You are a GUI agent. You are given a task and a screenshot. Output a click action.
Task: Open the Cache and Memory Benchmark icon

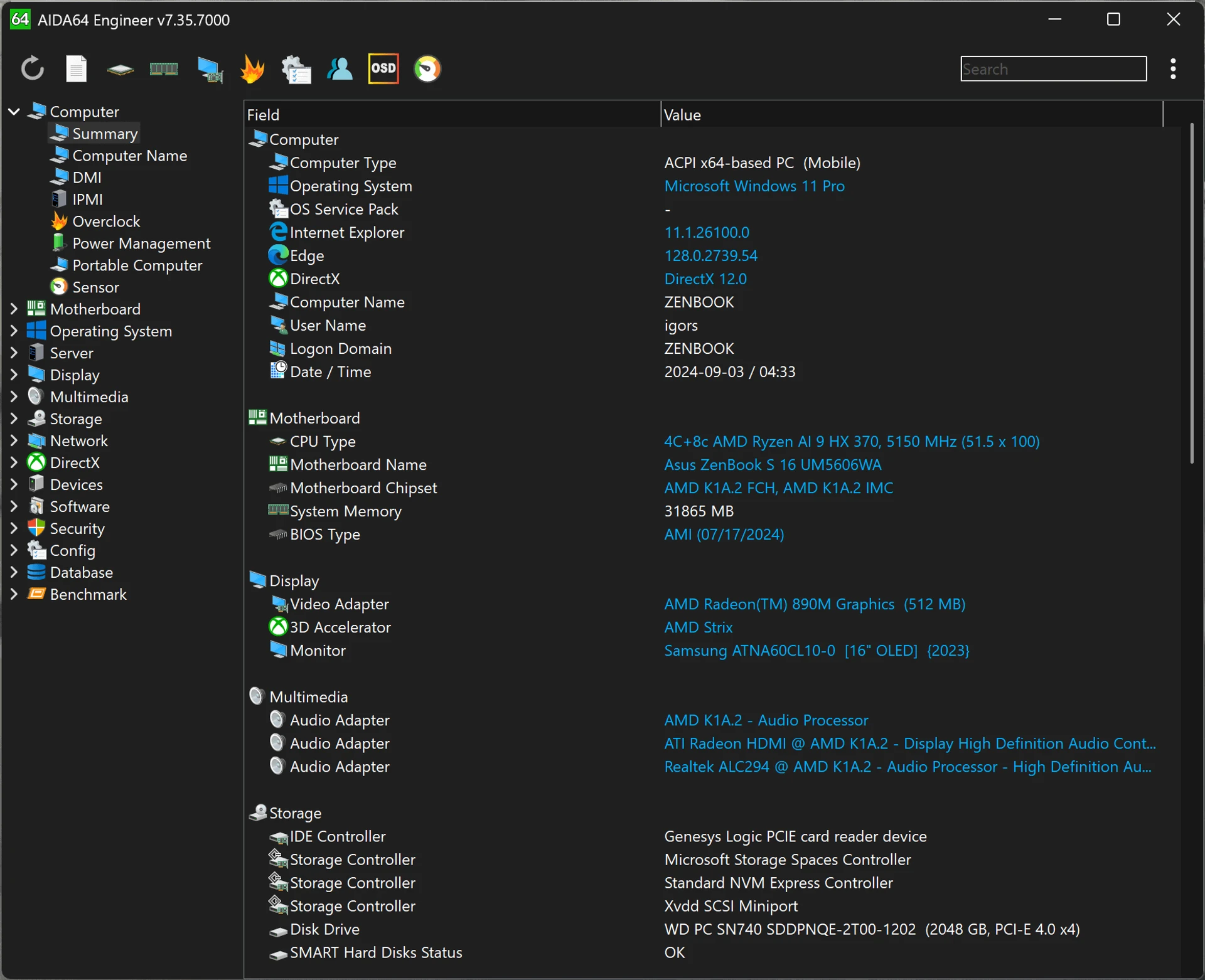pyautogui.click(x=164, y=68)
